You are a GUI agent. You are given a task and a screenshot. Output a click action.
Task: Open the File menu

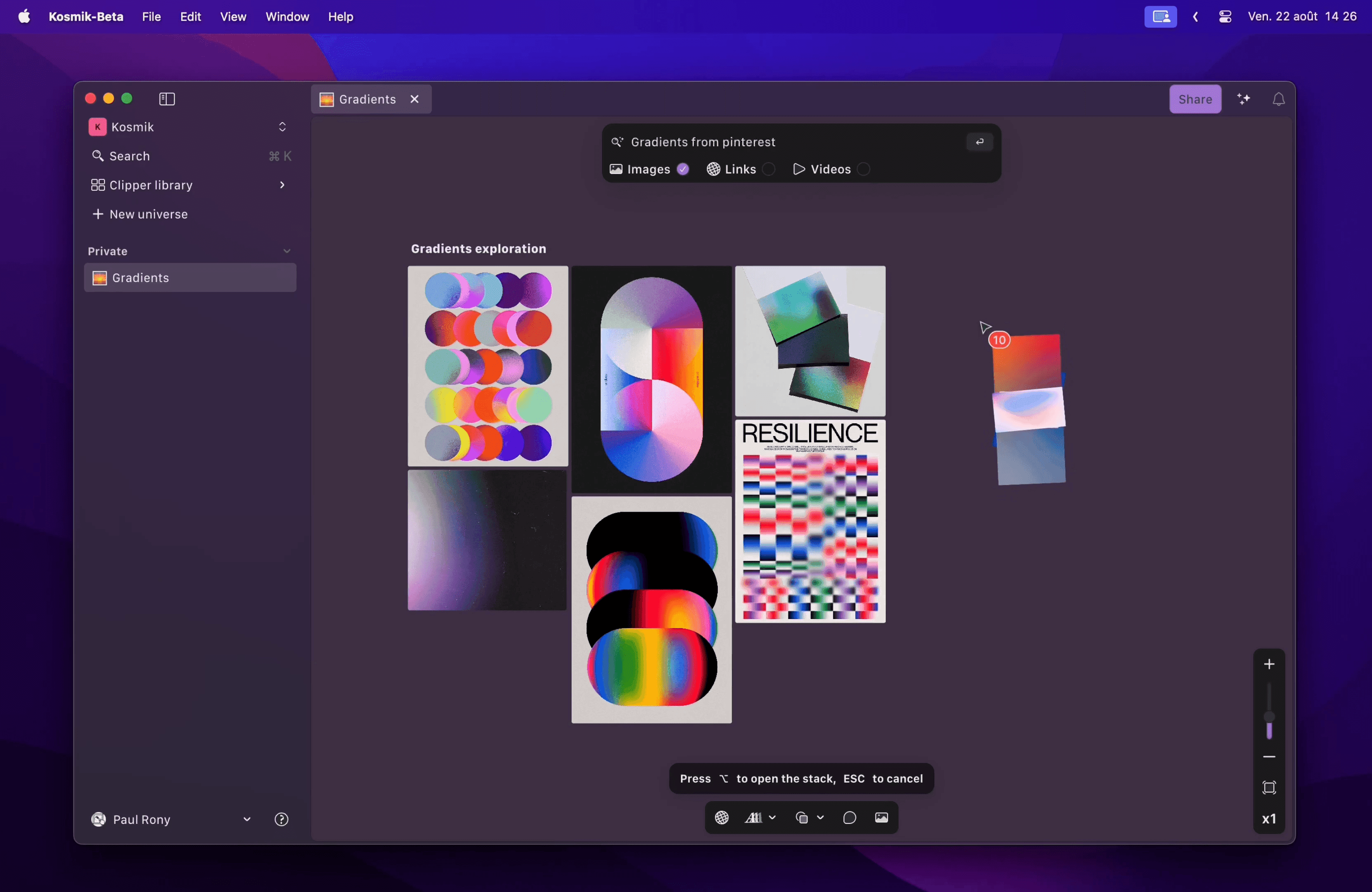[151, 17]
